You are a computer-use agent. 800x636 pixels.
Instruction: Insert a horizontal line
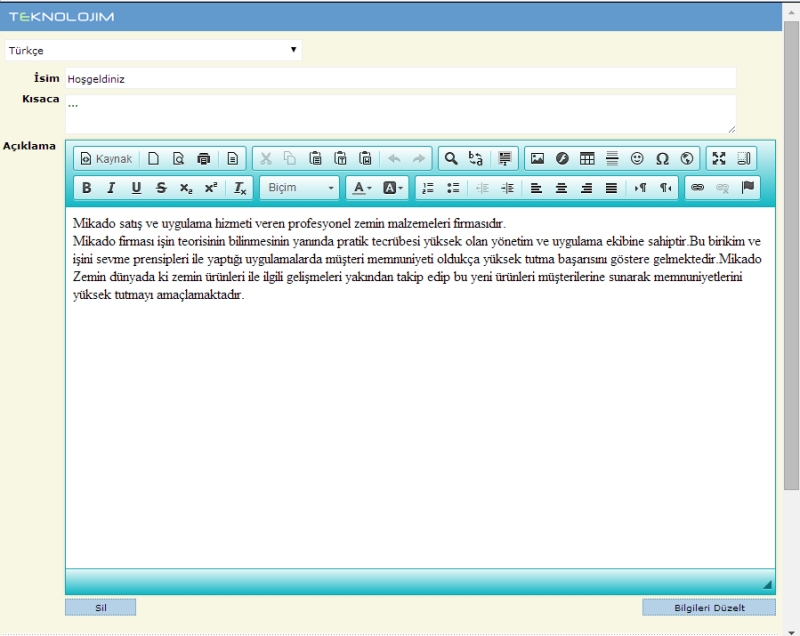point(612,159)
